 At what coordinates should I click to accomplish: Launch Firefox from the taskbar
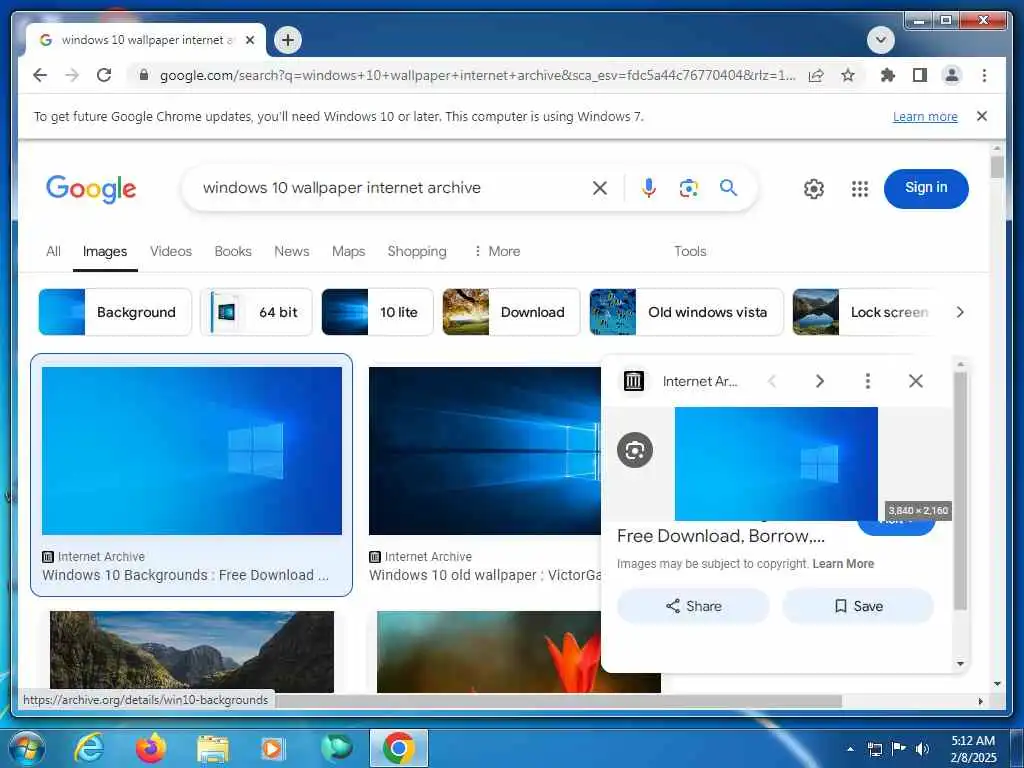pos(151,748)
